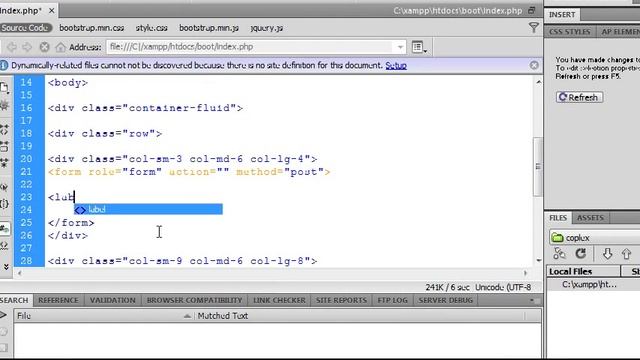Click the code view scroll up arrow

pos(538,82)
